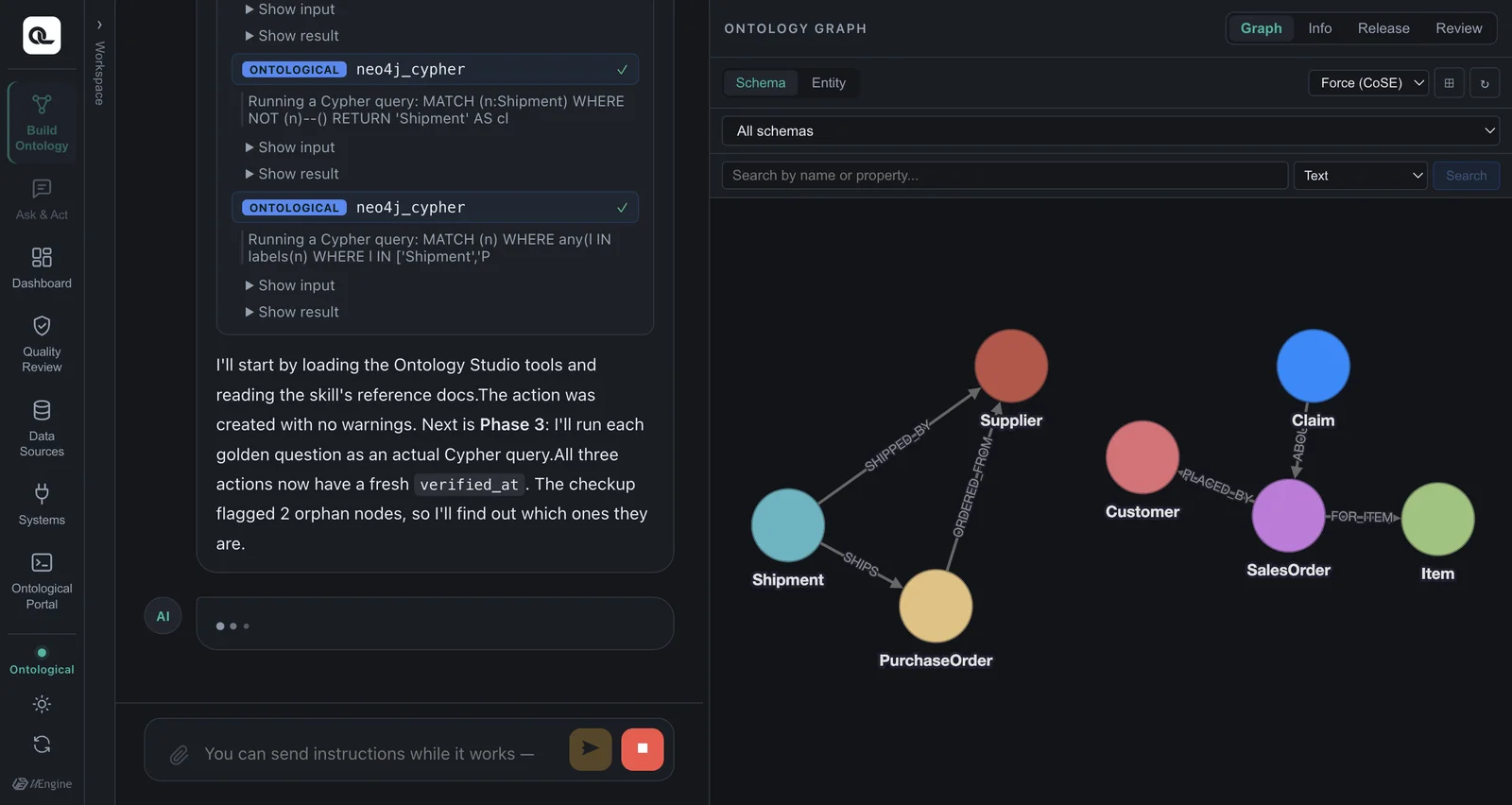Select the Customer node in graph

1143,457
